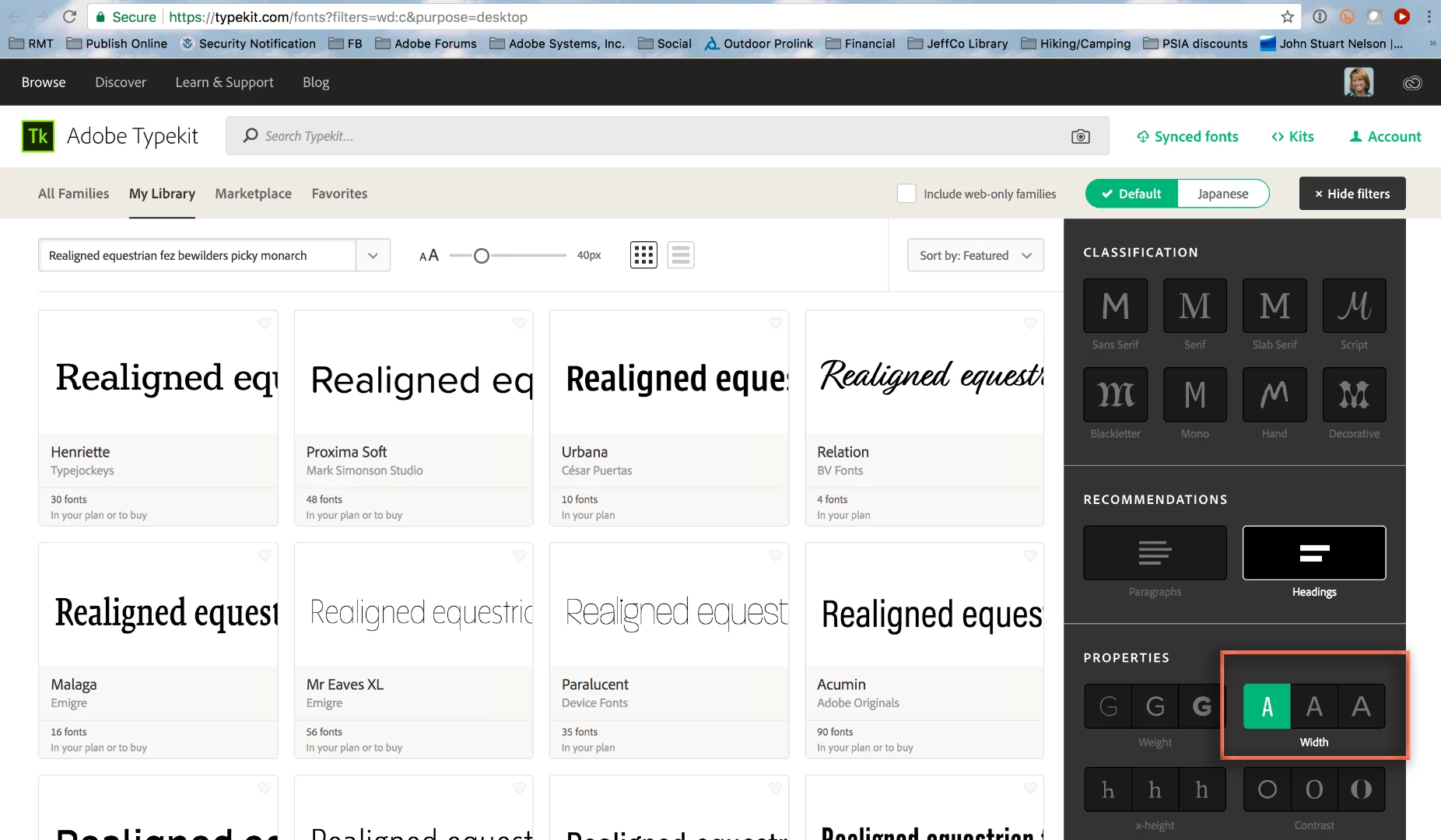Toggle the Headings recommendation filter

(x=1314, y=553)
